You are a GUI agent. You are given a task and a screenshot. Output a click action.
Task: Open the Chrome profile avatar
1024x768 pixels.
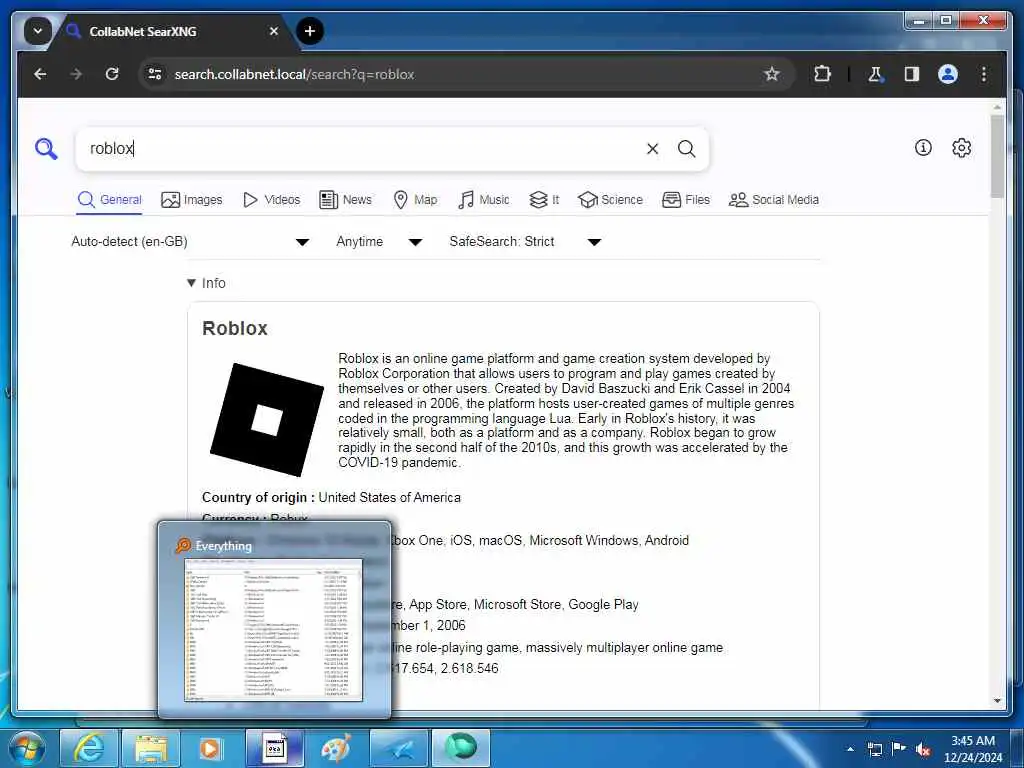coord(948,74)
